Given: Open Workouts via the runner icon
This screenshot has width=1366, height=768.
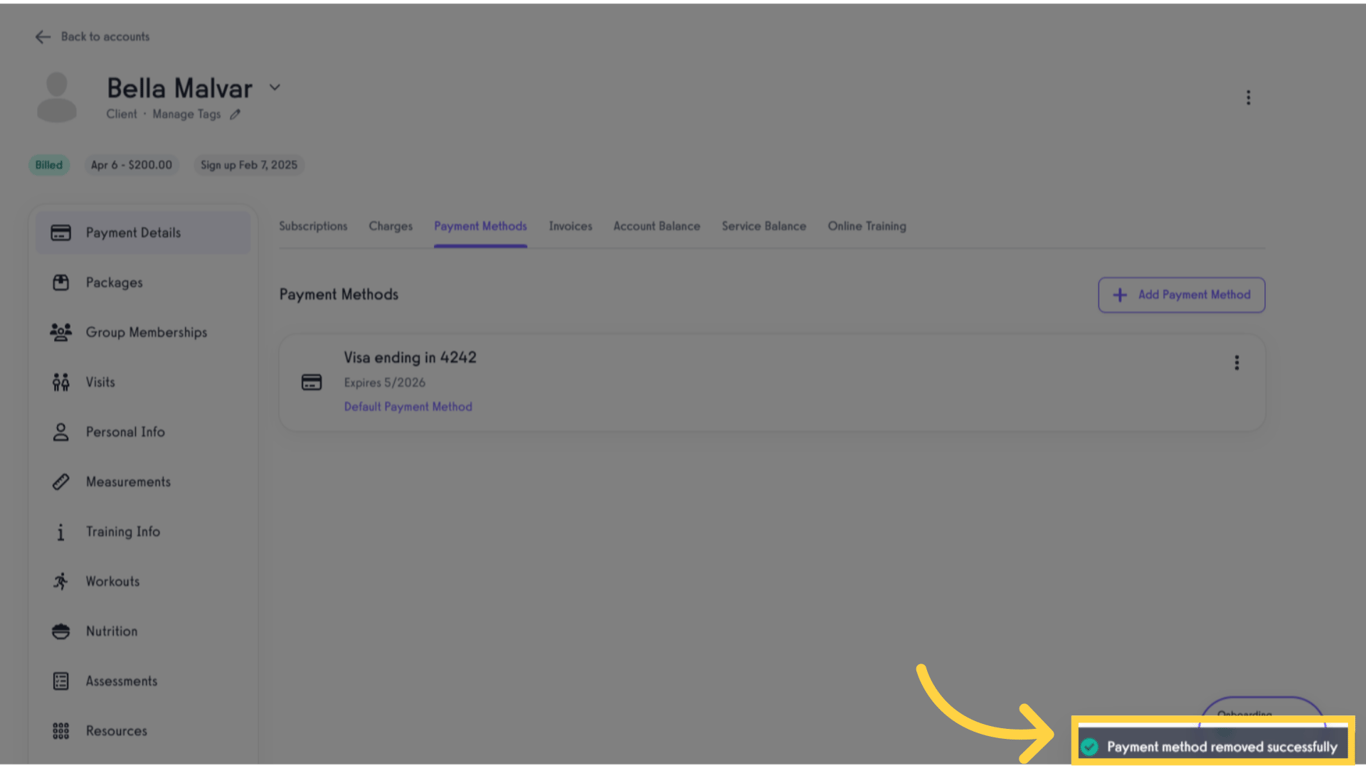Looking at the screenshot, I should (60, 581).
